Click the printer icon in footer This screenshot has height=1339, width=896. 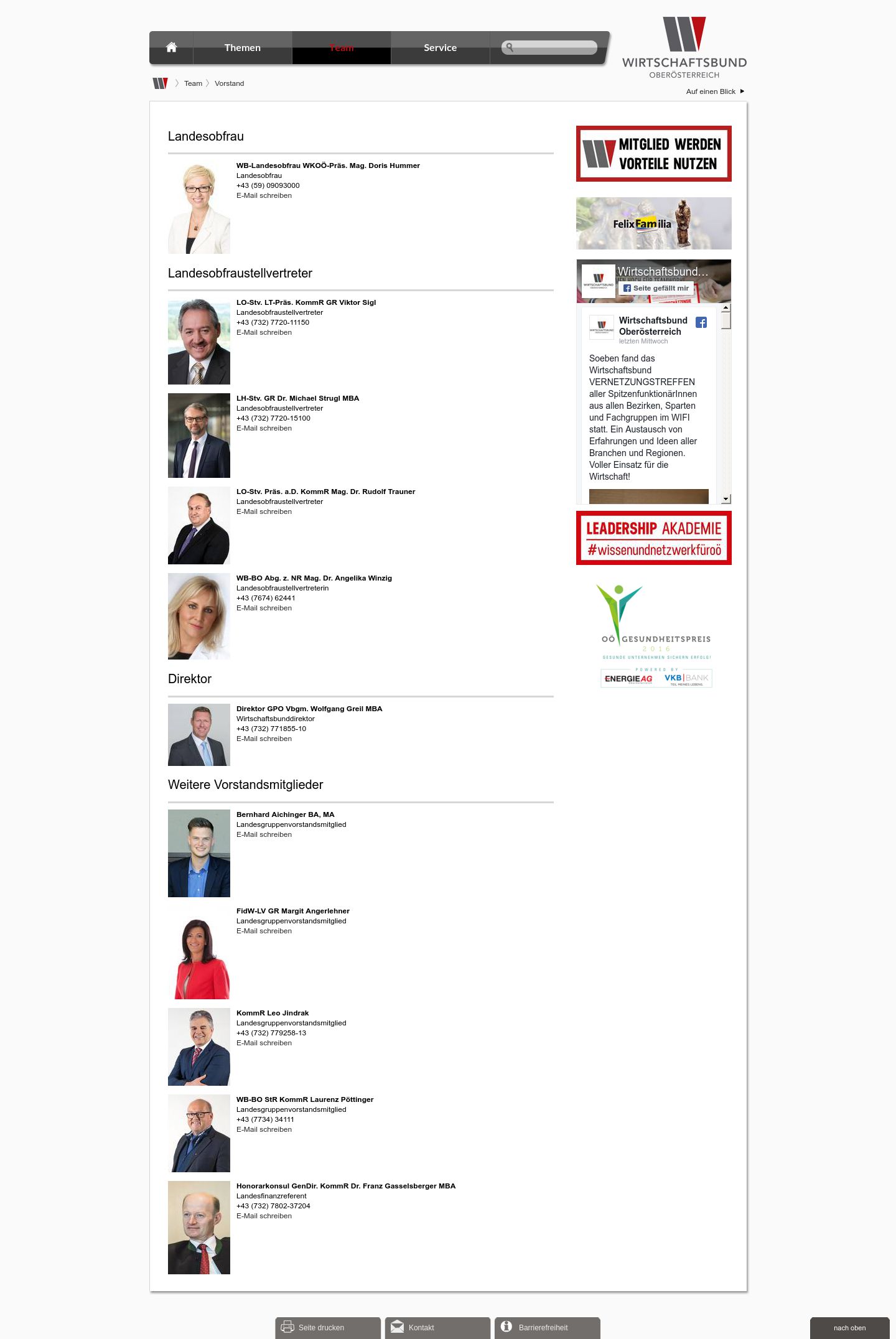tap(287, 1327)
